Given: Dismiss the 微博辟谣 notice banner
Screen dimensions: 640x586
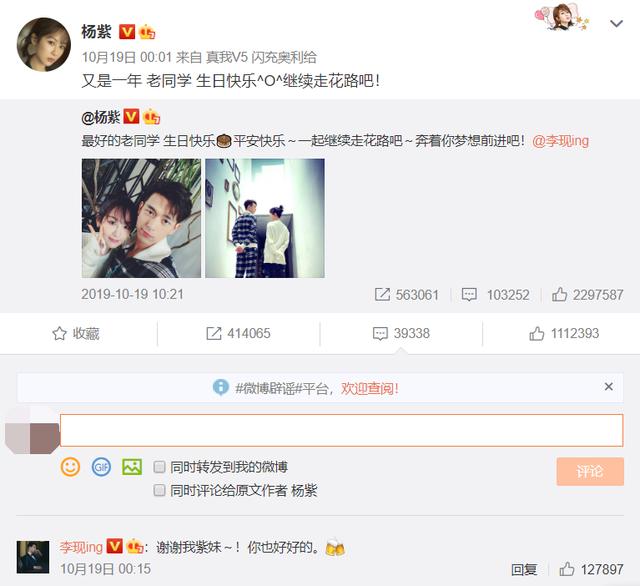Looking at the screenshot, I should [x=609, y=386].
